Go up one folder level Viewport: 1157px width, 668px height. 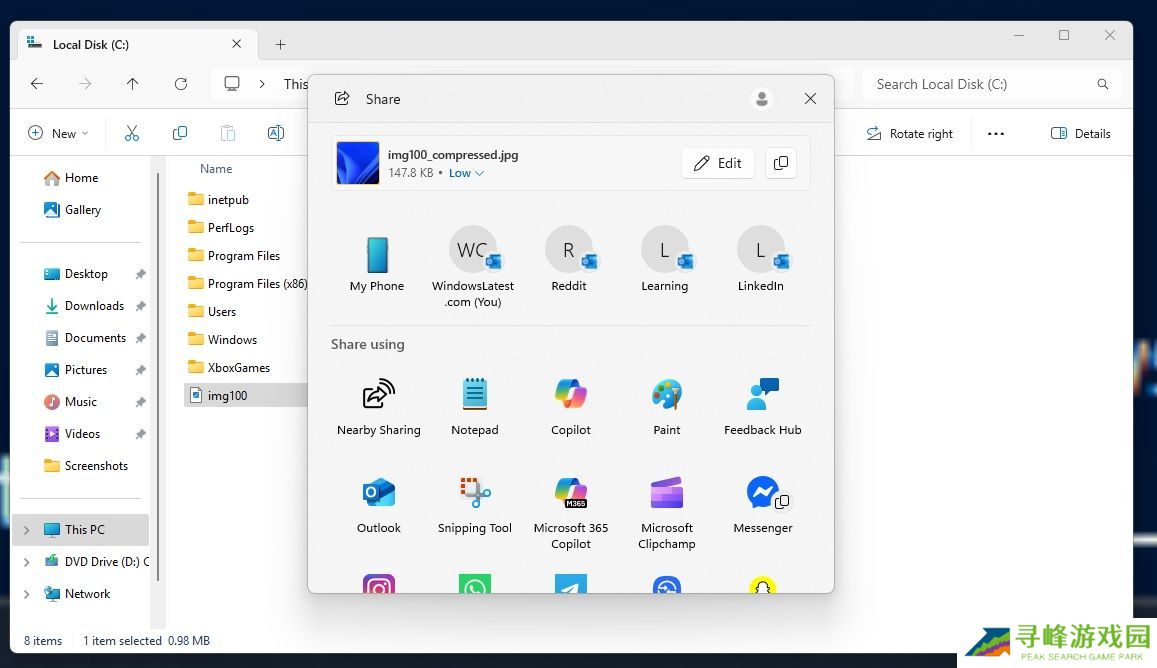[132, 83]
